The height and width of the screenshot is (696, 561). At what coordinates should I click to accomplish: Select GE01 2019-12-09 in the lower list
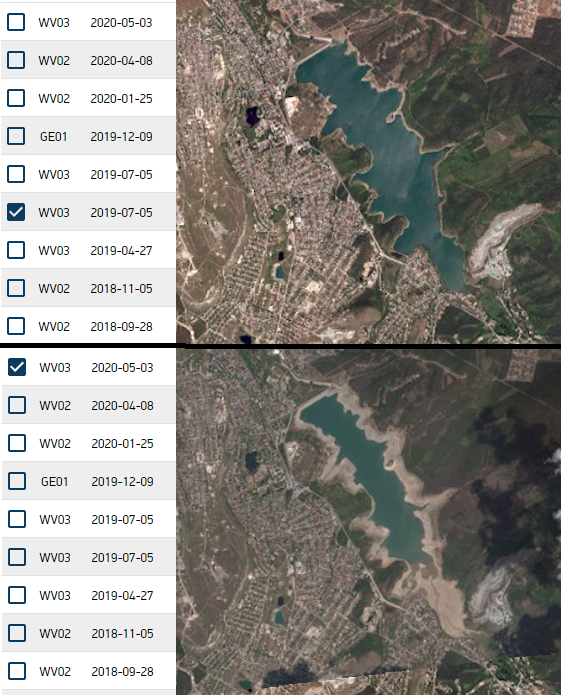point(17,481)
